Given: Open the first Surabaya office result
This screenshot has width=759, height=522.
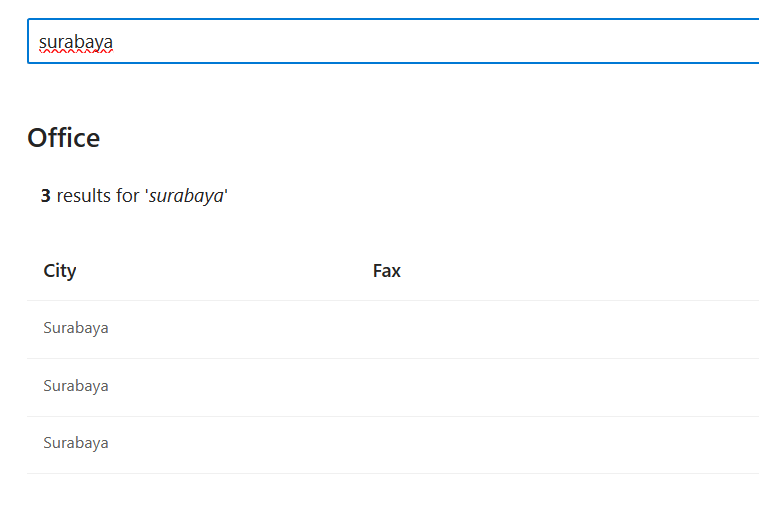Looking at the screenshot, I should pos(76,328).
